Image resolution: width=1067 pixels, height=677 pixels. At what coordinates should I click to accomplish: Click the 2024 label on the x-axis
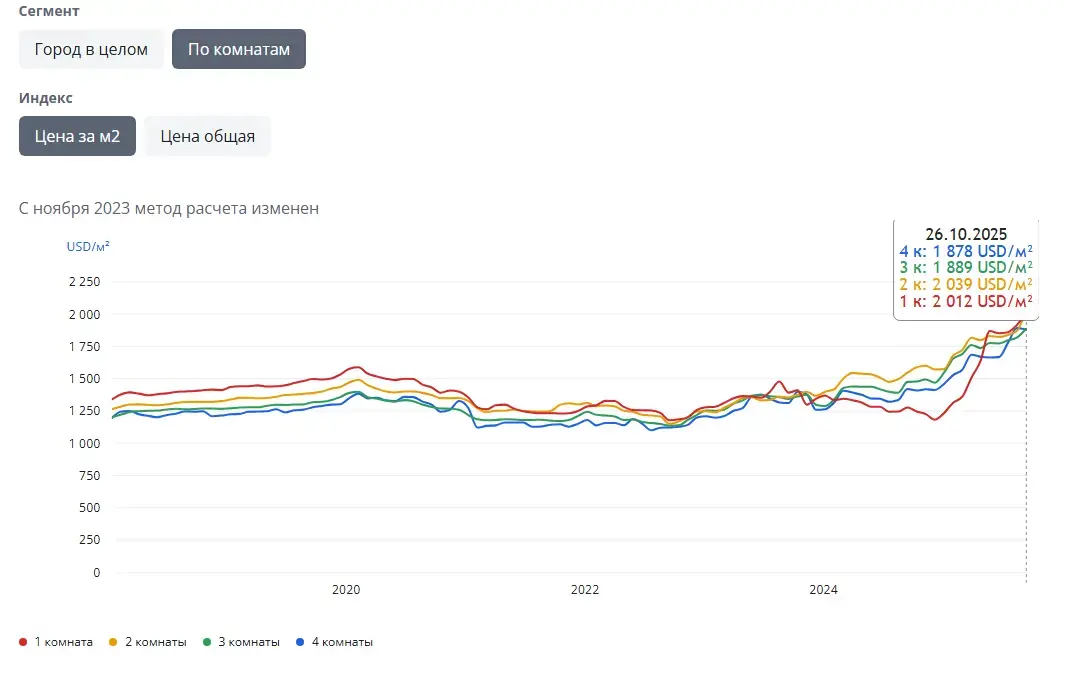[824, 590]
